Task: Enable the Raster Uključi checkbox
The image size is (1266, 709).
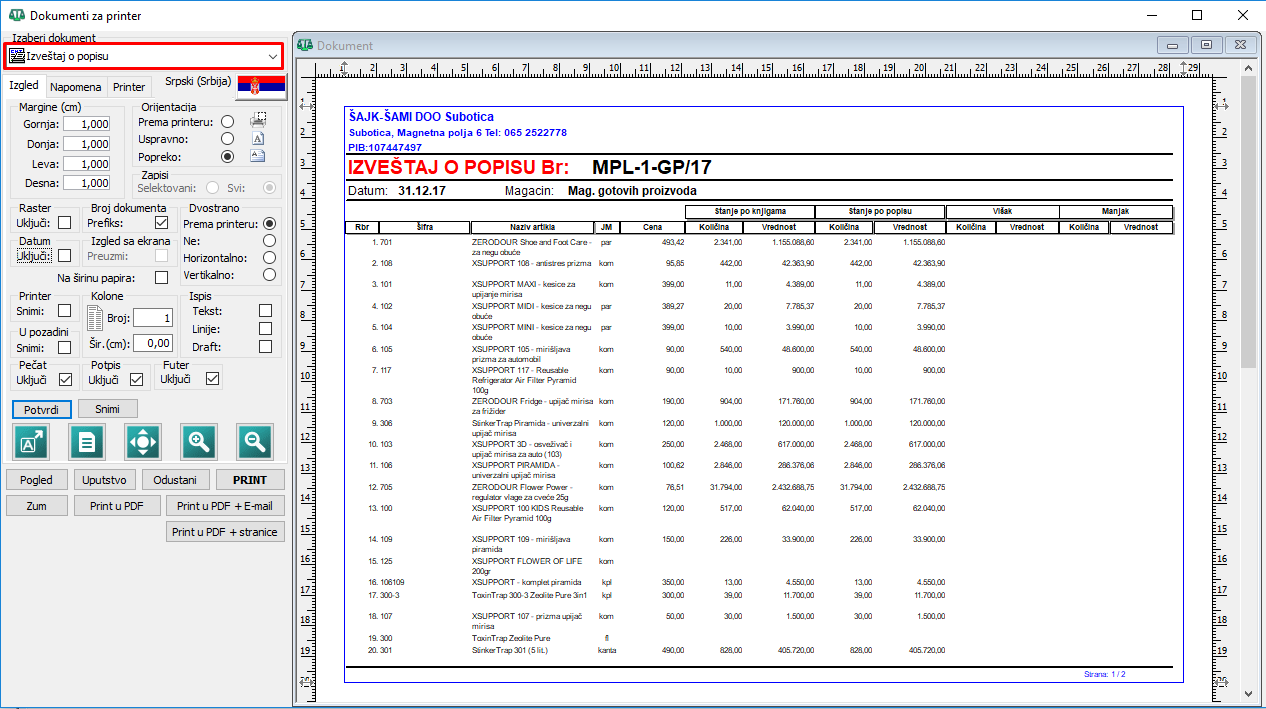Action: coord(65,223)
